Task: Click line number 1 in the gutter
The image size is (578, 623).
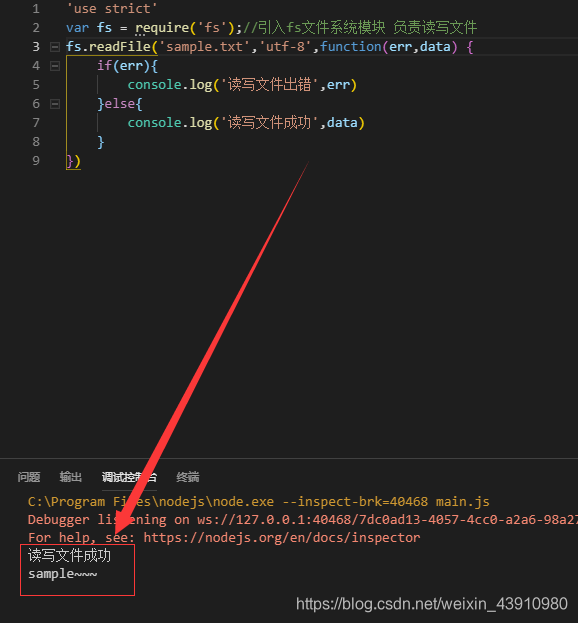Action: 36,9
